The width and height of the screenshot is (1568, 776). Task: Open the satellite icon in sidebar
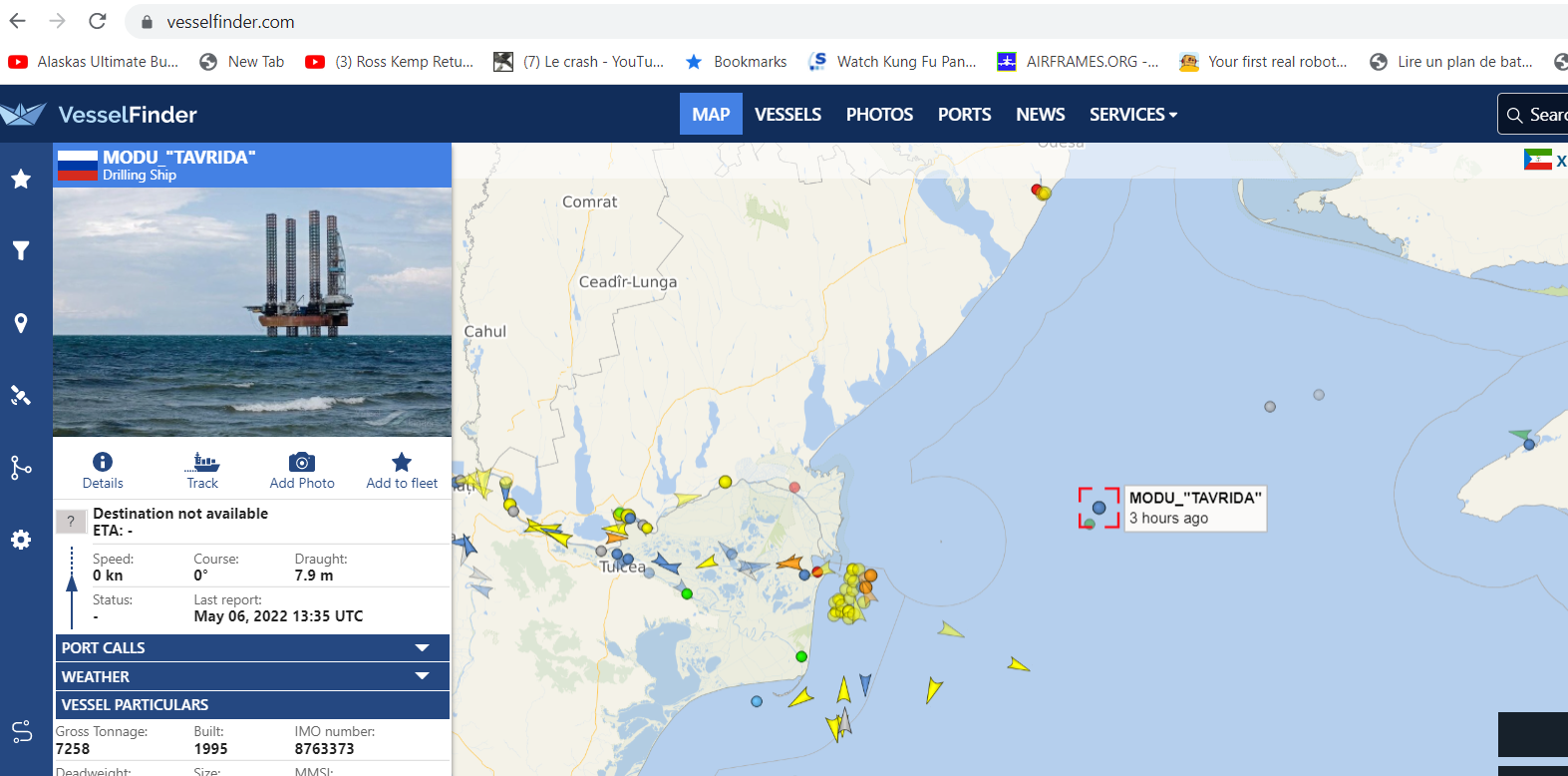(x=21, y=395)
